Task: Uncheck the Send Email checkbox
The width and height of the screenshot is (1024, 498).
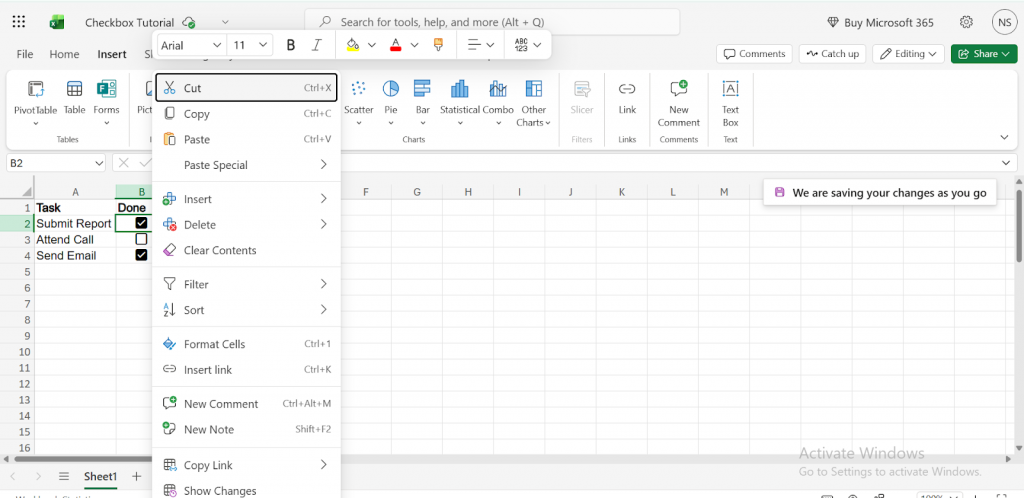Action: (141, 255)
